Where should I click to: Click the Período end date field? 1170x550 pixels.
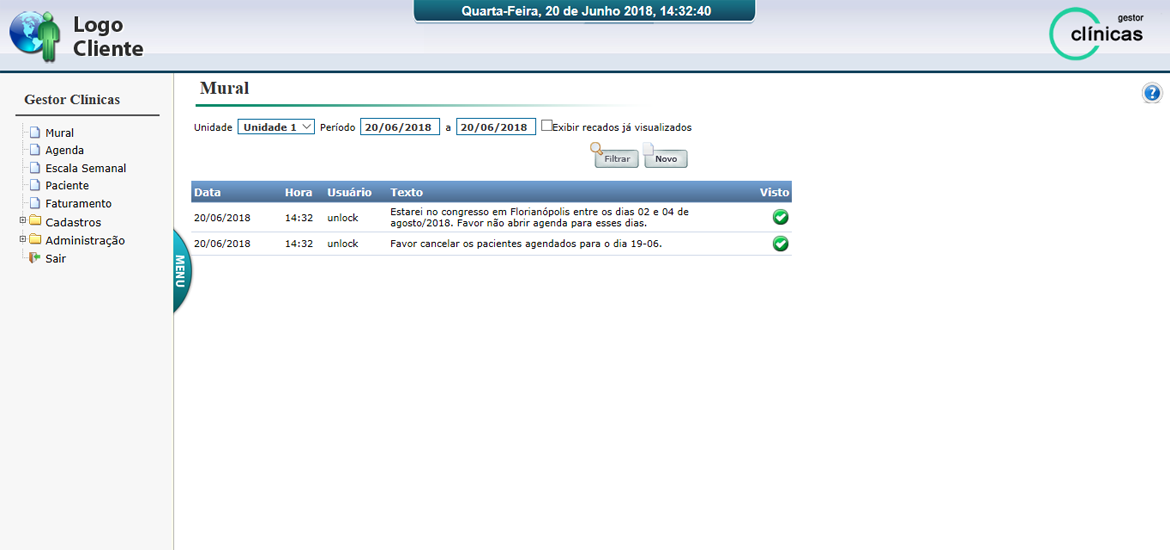[496, 127]
